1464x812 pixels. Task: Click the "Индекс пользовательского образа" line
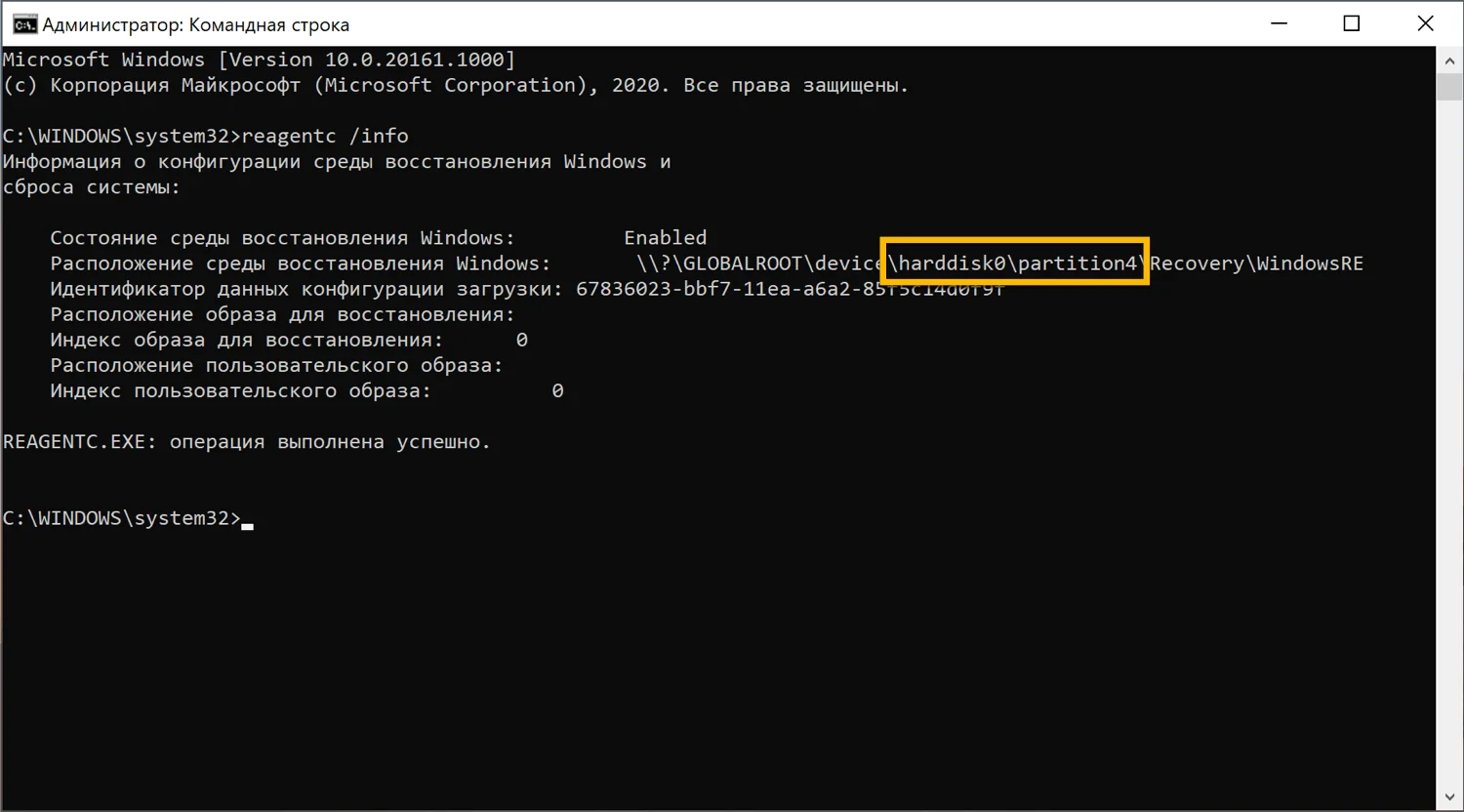240,390
